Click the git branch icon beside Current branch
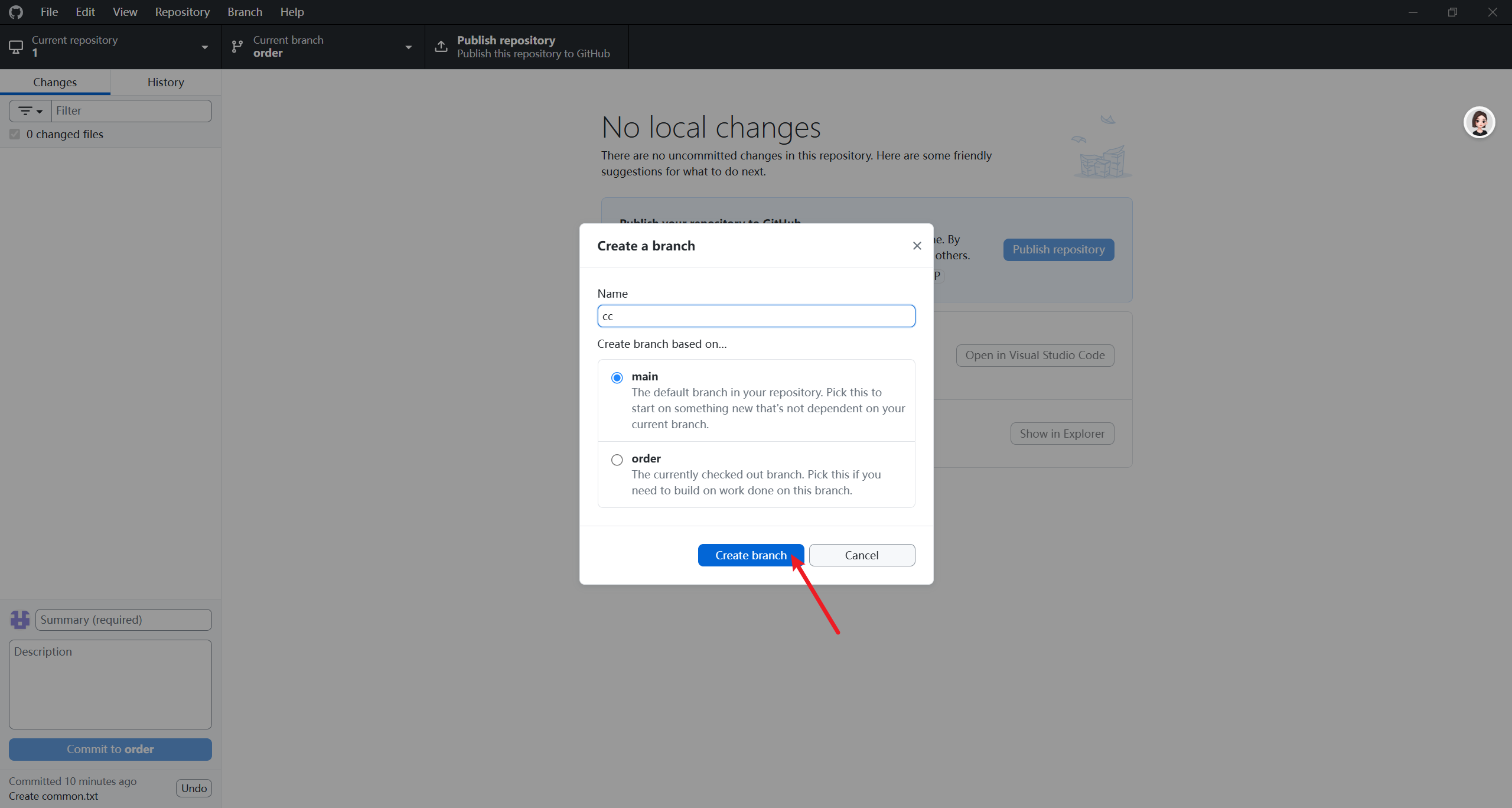 point(237,47)
